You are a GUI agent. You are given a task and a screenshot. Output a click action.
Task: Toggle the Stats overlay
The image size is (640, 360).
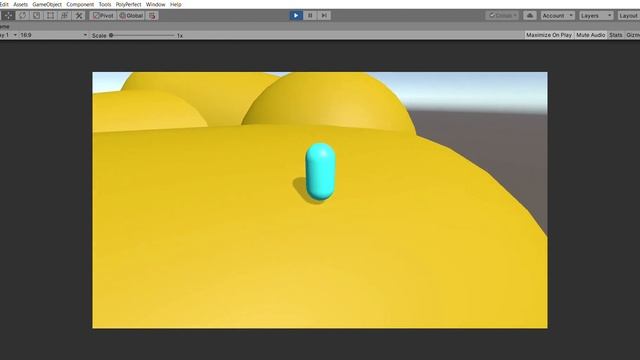click(x=616, y=35)
